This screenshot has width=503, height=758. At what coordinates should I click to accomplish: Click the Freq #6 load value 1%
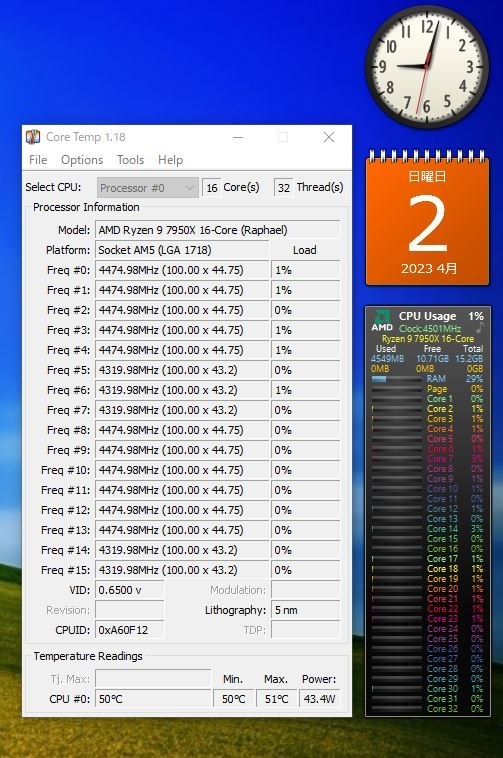[305, 390]
